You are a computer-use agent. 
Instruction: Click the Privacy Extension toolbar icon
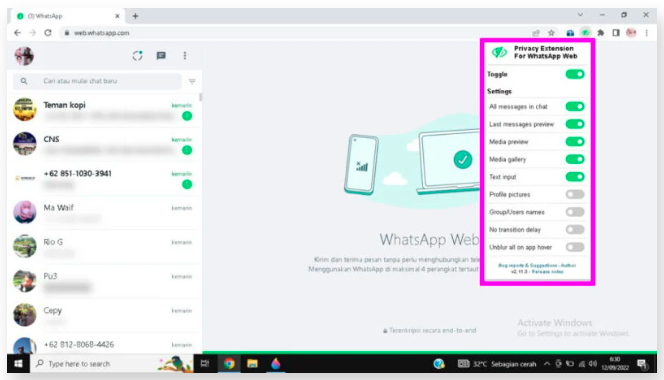click(x=585, y=33)
